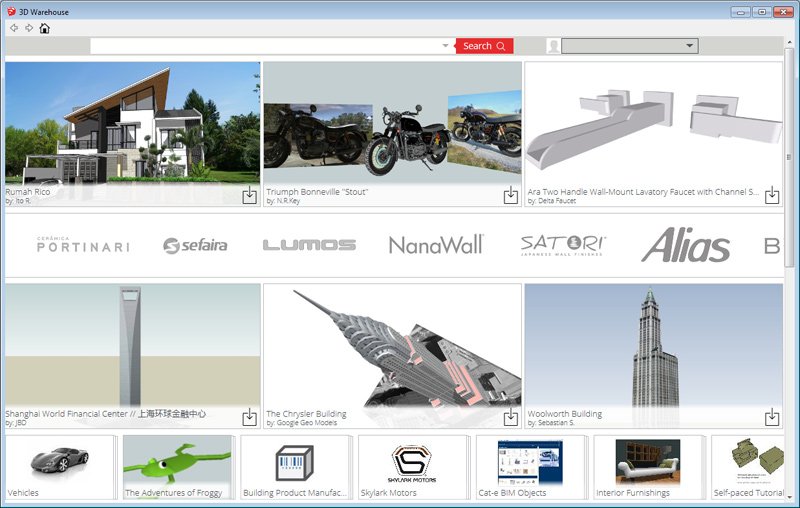Download the Ara Two Handle Faucet model
Screen dimensions: 800x508
click(772, 195)
